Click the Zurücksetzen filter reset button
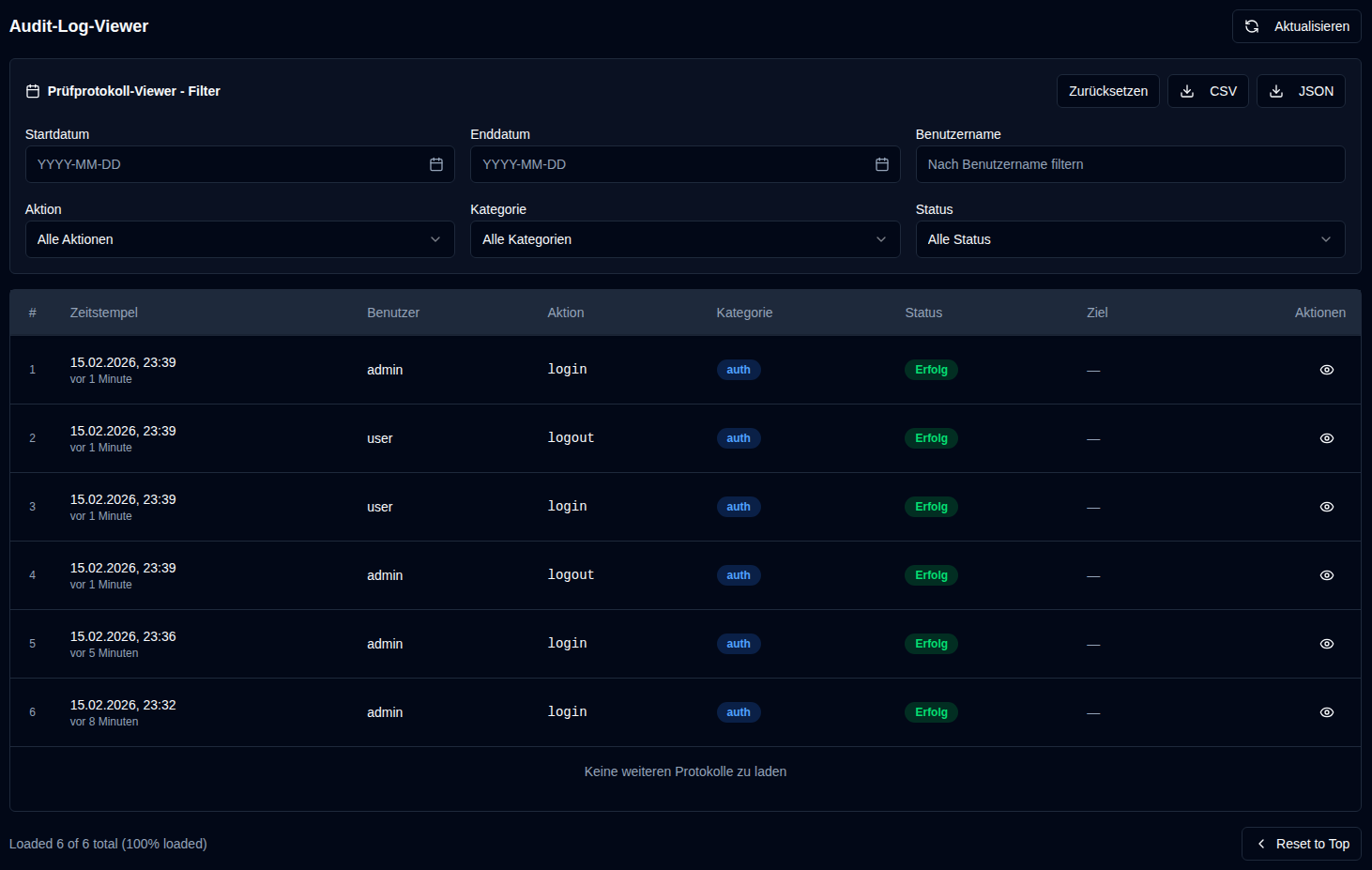This screenshot has height=870, width=1372. pyautogui.click(x=1107, y=91)
